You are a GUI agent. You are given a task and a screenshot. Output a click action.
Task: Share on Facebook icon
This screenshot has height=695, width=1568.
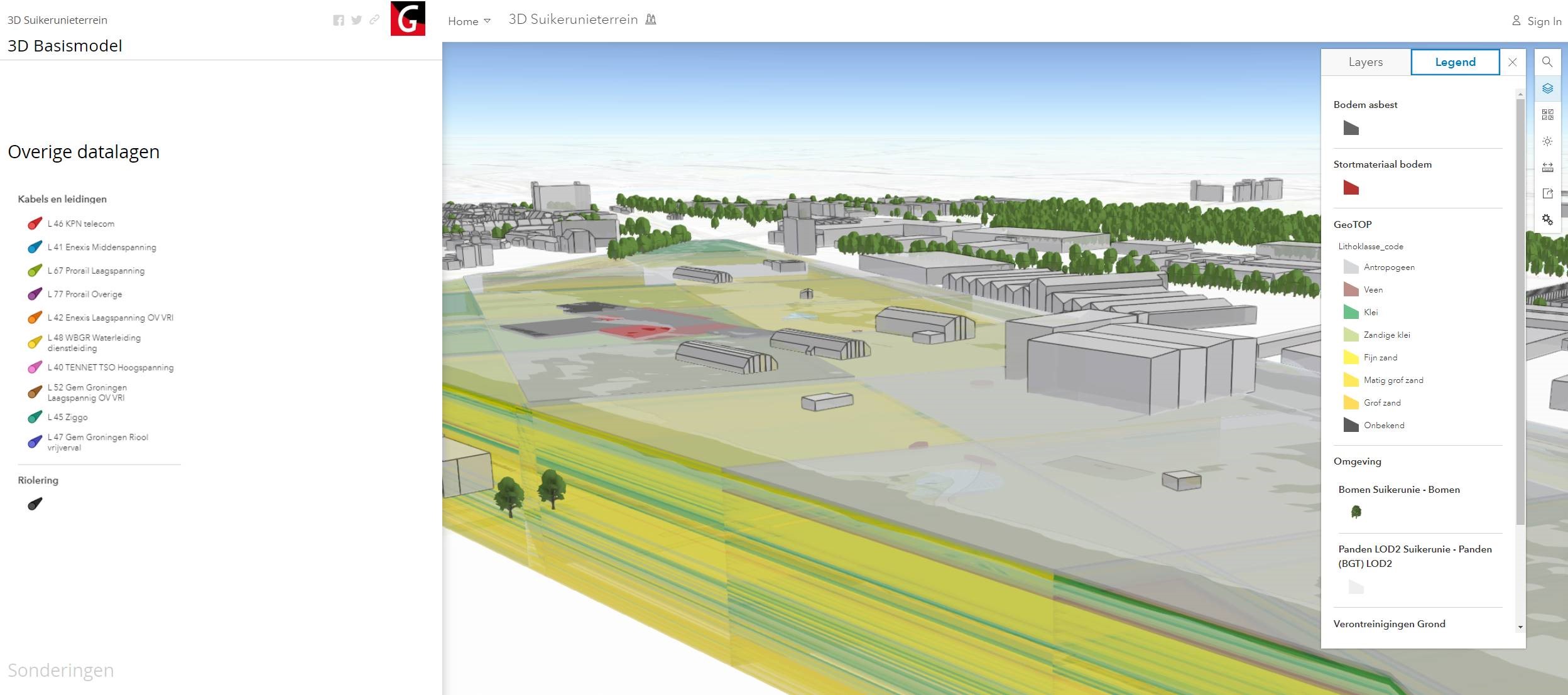[339, 20]
